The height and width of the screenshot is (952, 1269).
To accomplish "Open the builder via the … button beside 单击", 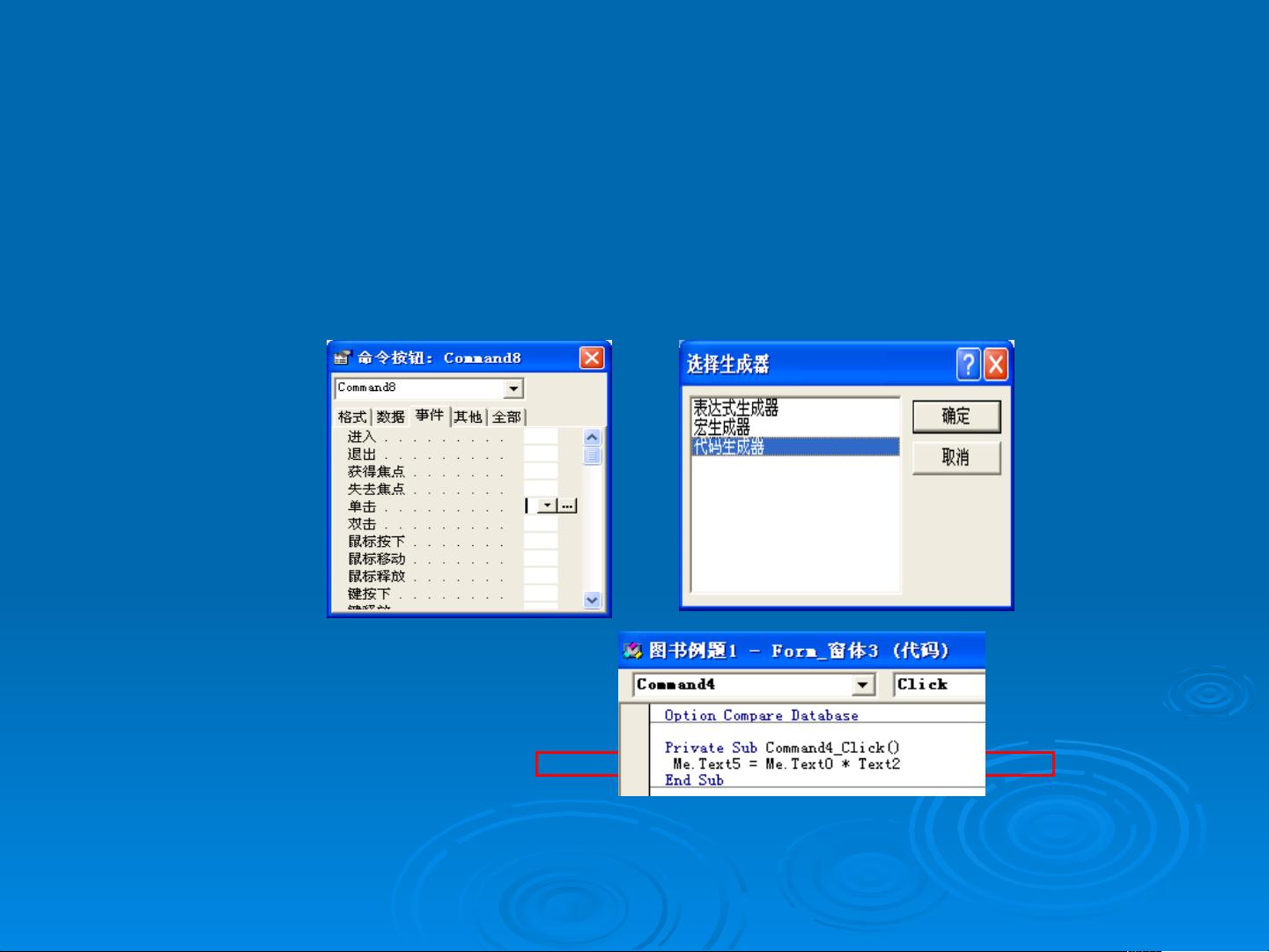I will click(x=567, y=506).
